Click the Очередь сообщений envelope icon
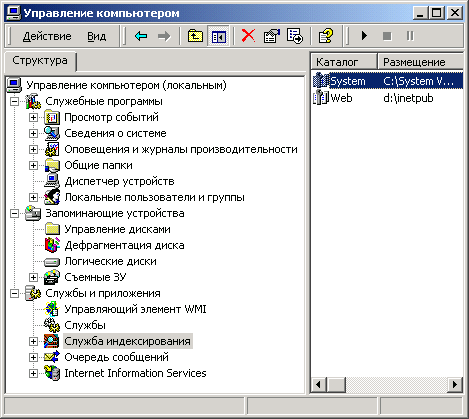 [x=52, y=357]
